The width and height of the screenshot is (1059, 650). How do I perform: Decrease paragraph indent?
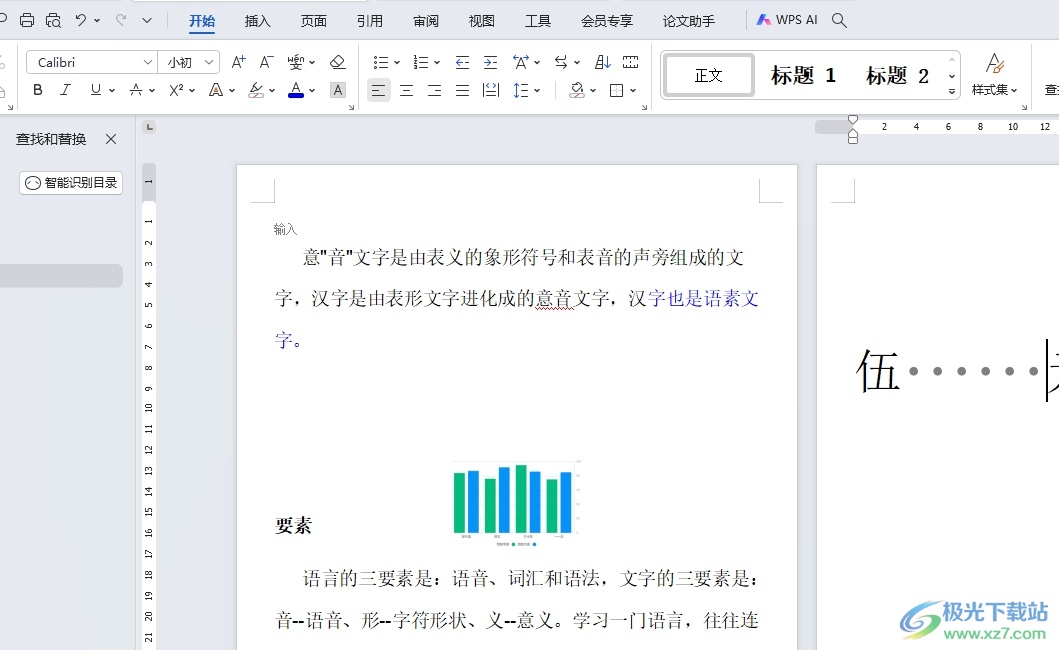point(462,62)
